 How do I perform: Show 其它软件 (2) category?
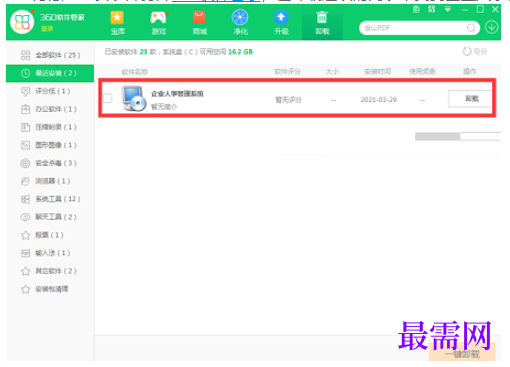pyautogui.click(x=50, y=271)
